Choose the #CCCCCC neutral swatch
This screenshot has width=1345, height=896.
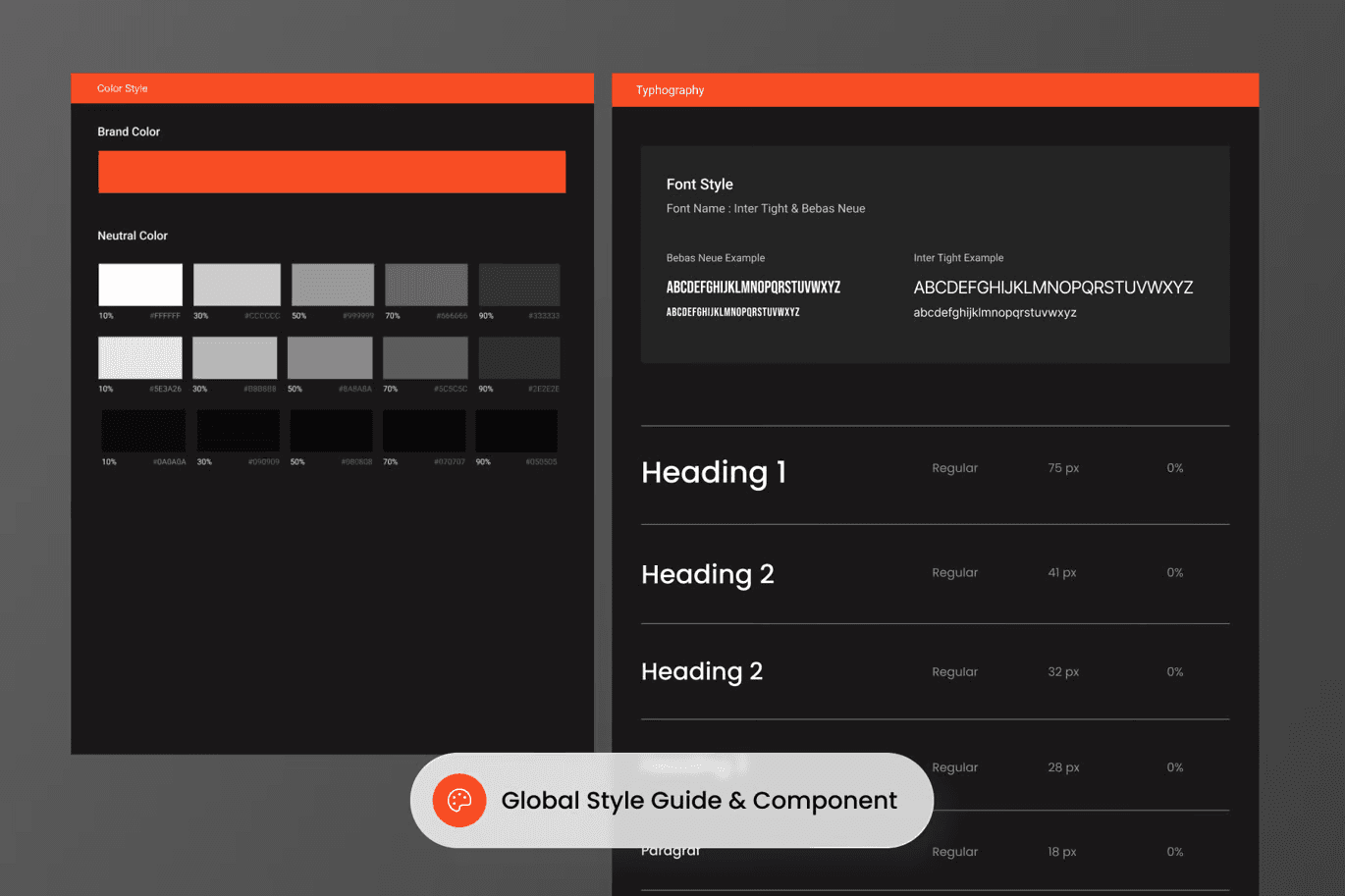coord(237,285)
